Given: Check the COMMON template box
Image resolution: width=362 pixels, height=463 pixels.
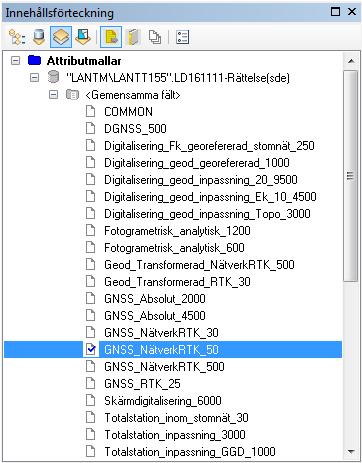Looking at the screenshot, I should pyautogui.click(x=91, y=111).
